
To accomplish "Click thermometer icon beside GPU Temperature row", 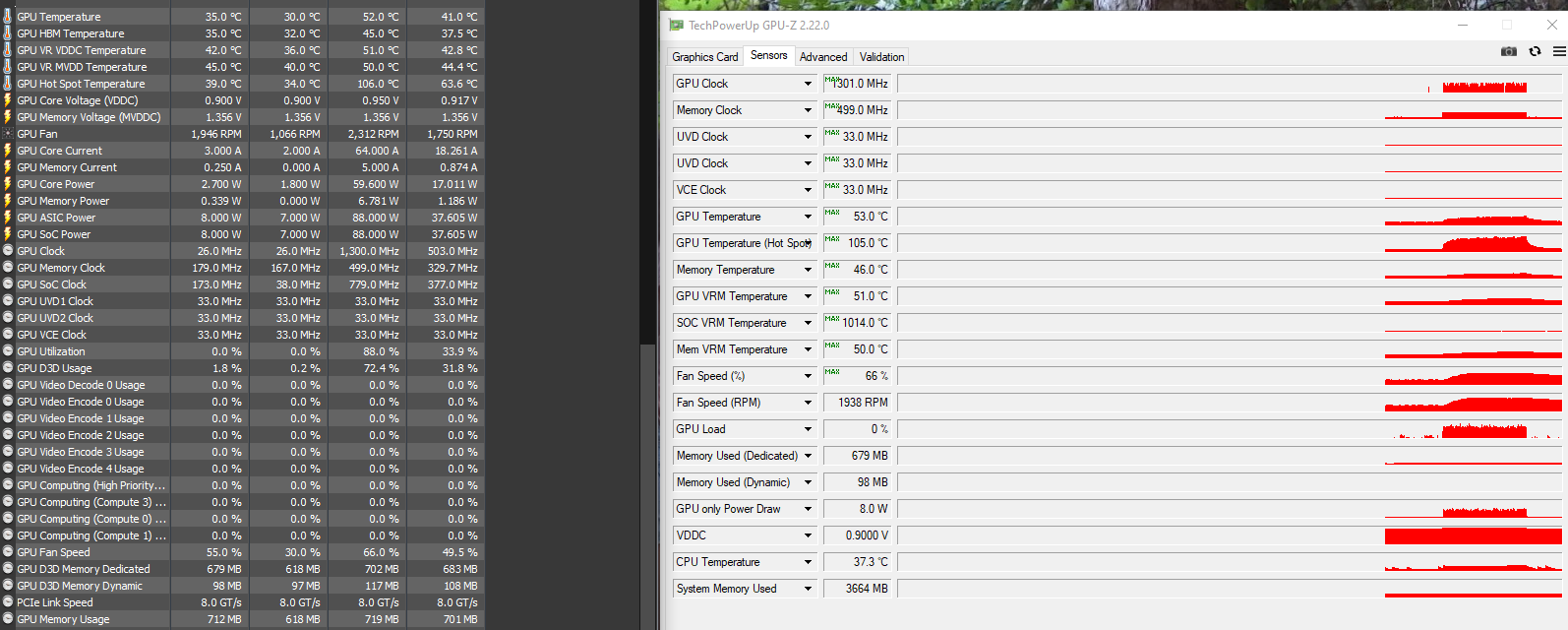I will (7, 17).
